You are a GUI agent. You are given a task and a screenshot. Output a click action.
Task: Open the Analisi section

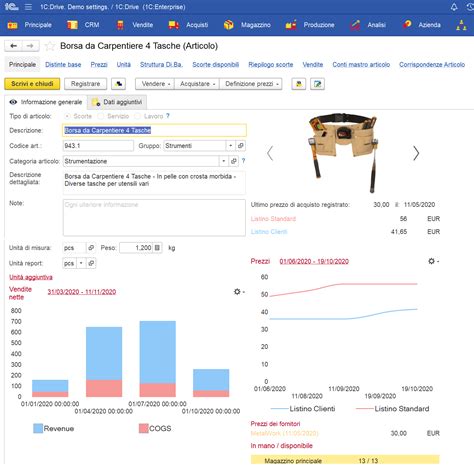[x=368, y=25]
